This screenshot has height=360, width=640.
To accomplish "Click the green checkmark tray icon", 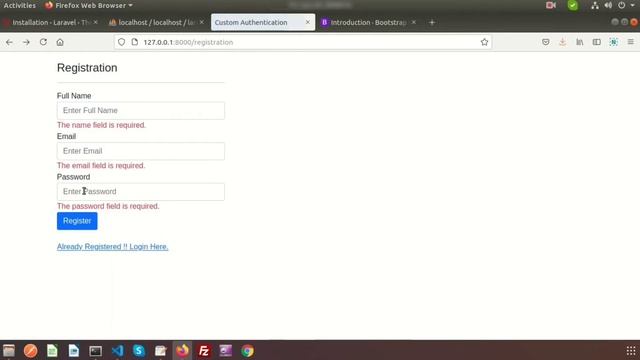I will pyautogui.click(x=573, y=5).
